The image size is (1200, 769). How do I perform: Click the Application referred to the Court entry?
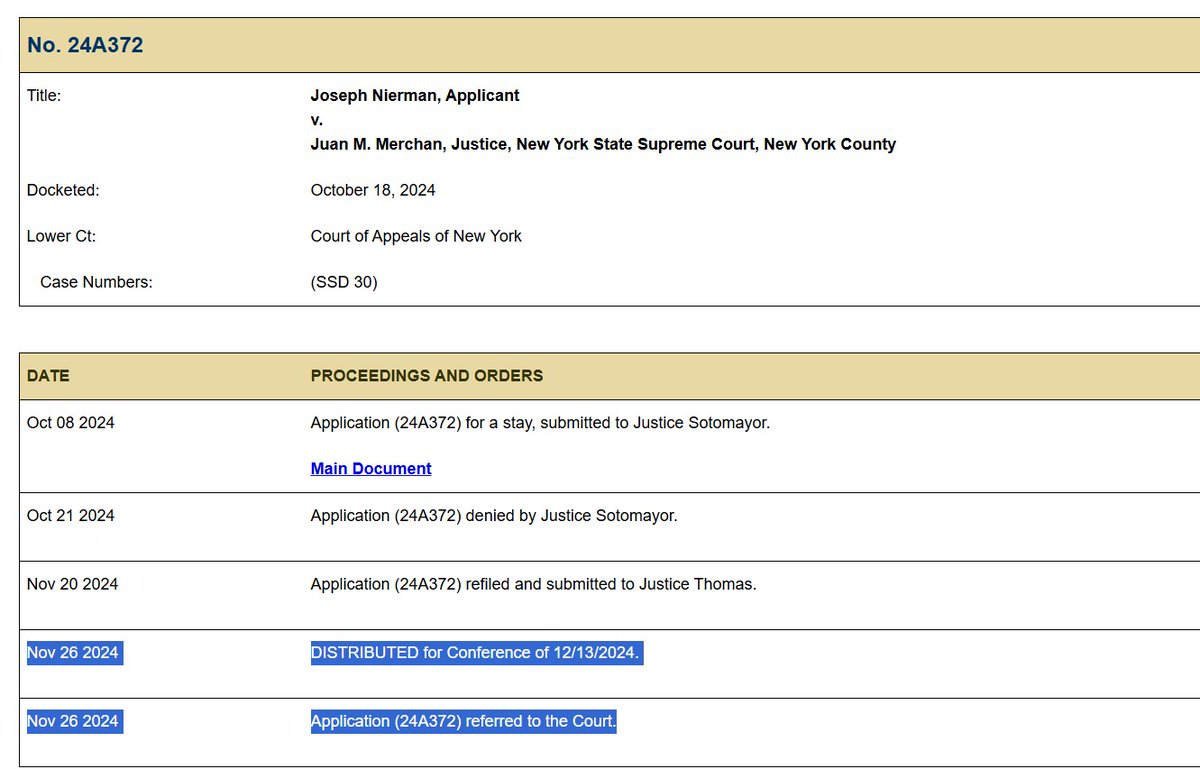[x=464, y=721]
